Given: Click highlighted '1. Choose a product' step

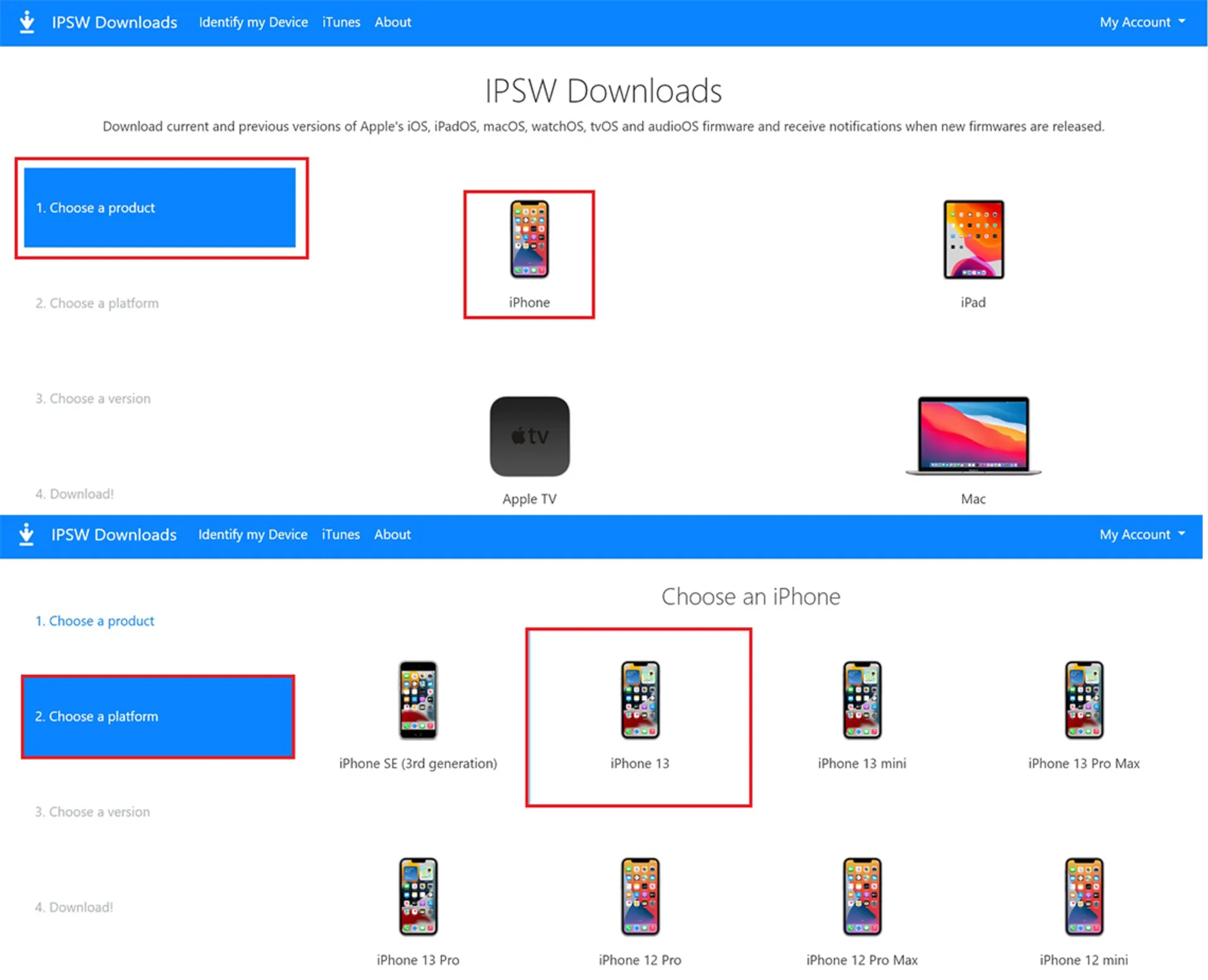Looking at the screenshot, I should coord(160,208).
